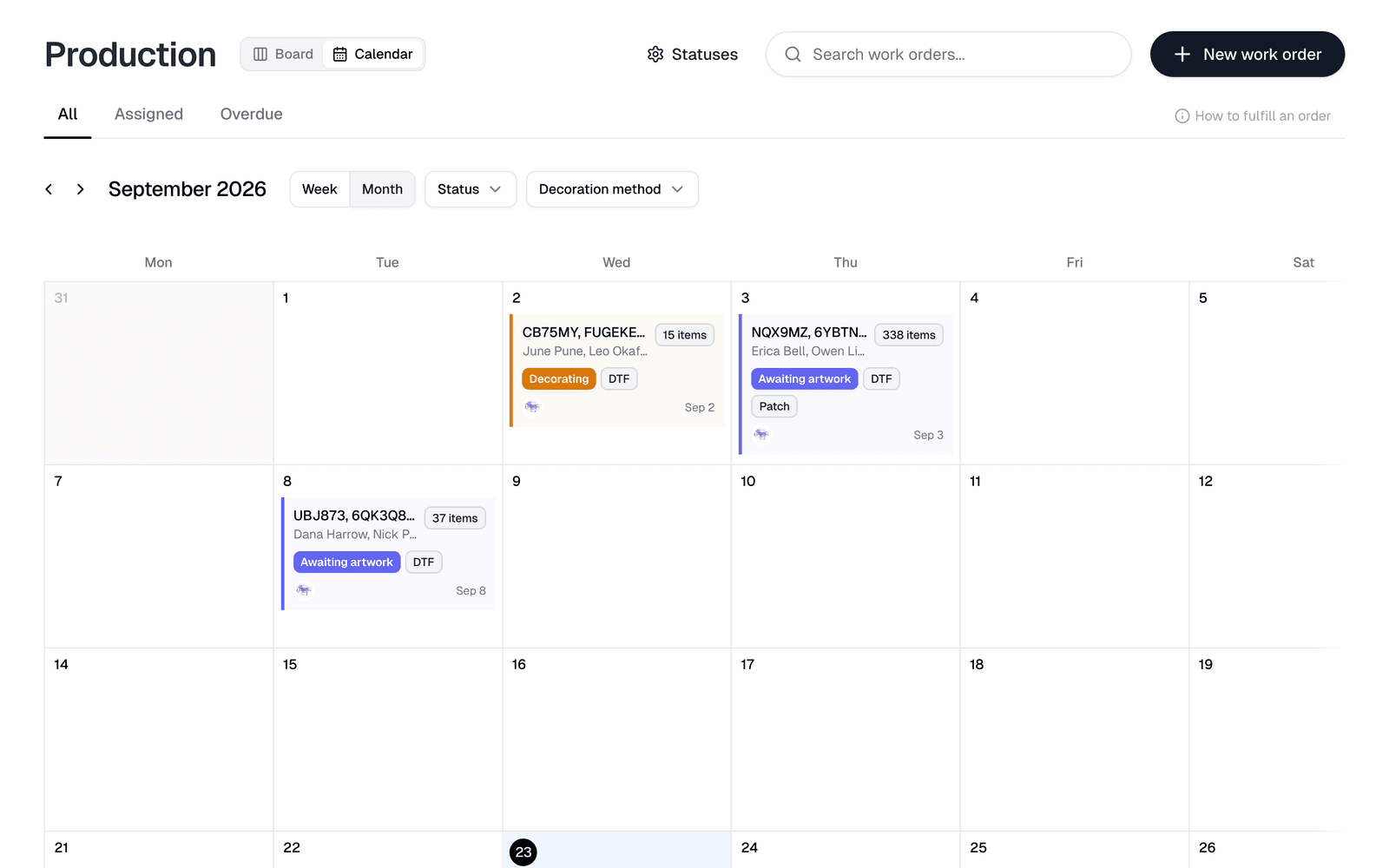Click the Statuses gear icon
Viewport: 1389px width, 868px height.
click(655, 55)
